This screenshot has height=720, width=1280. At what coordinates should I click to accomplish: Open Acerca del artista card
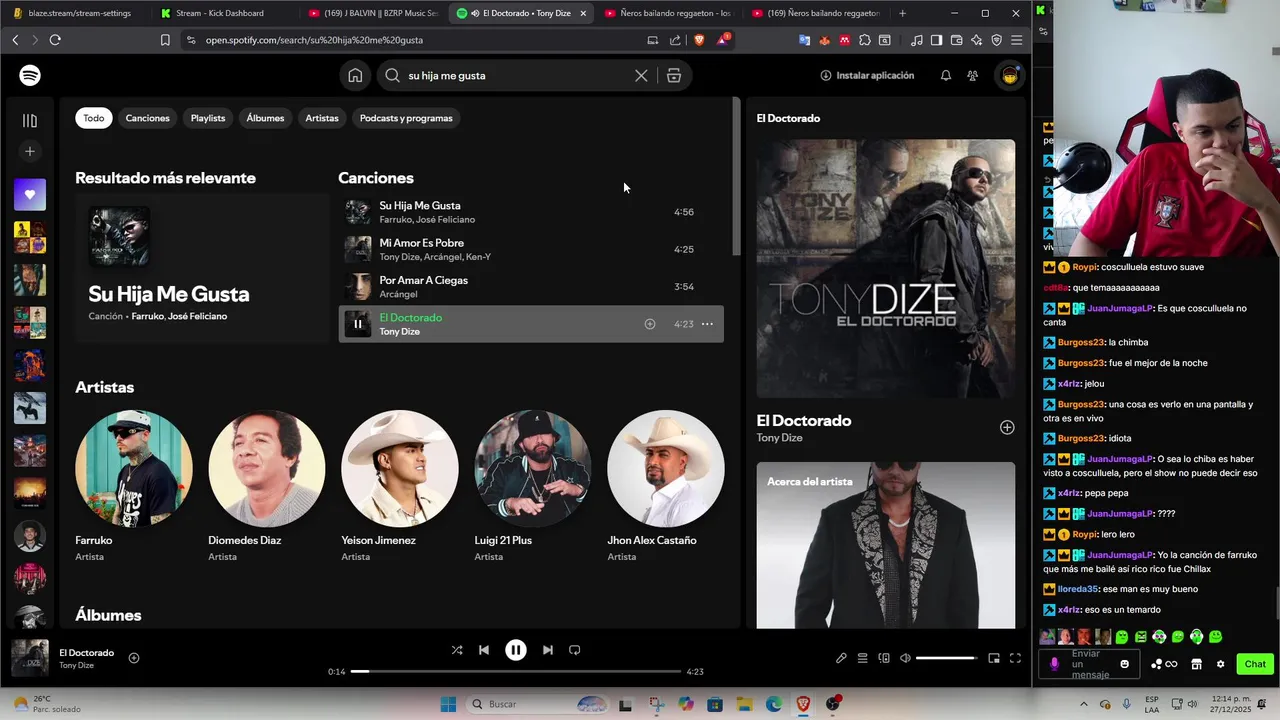(x=886, y=545)
